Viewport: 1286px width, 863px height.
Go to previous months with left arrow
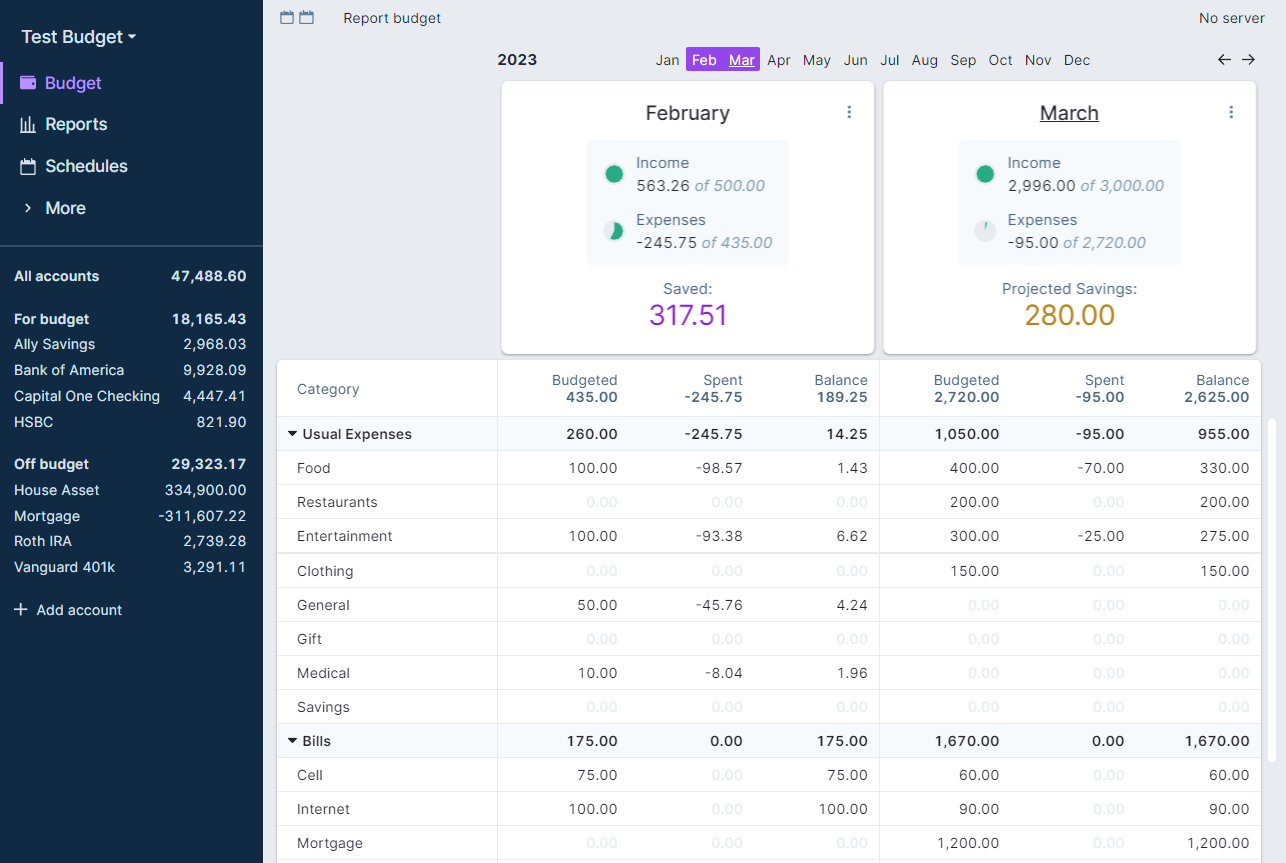click(x=1224, y=60)
